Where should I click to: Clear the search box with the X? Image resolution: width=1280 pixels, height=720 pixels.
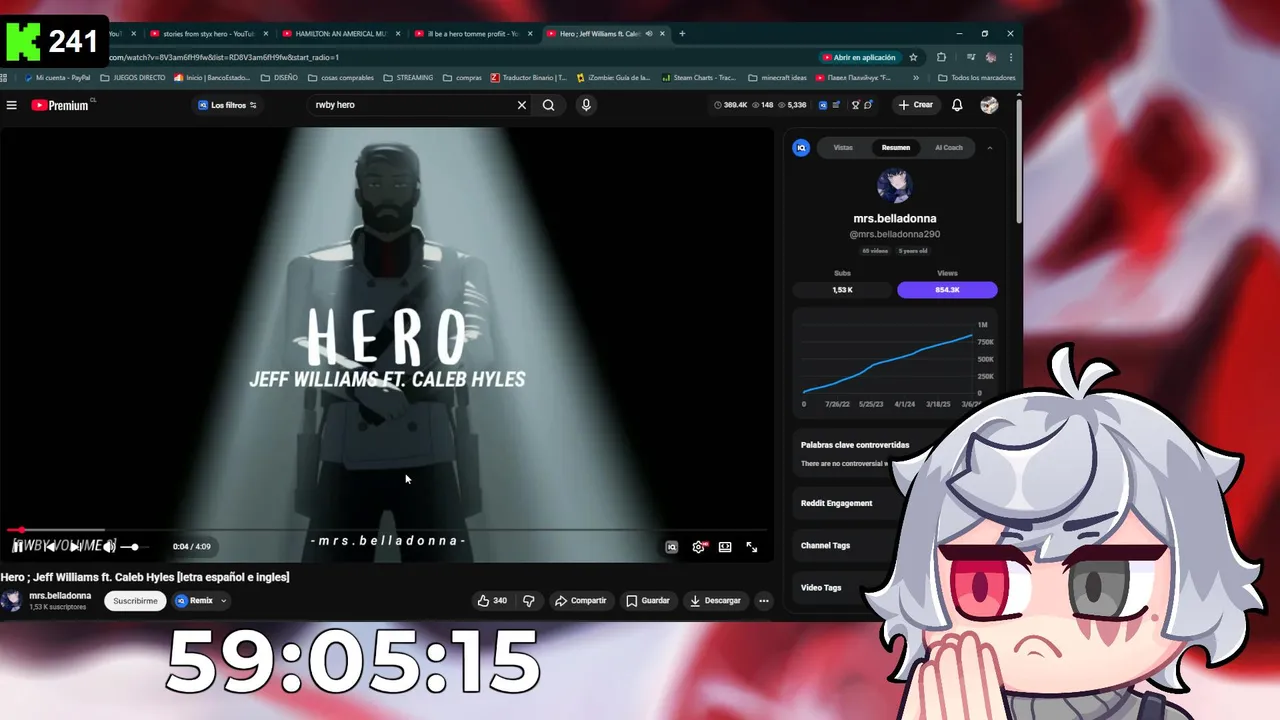521,105
